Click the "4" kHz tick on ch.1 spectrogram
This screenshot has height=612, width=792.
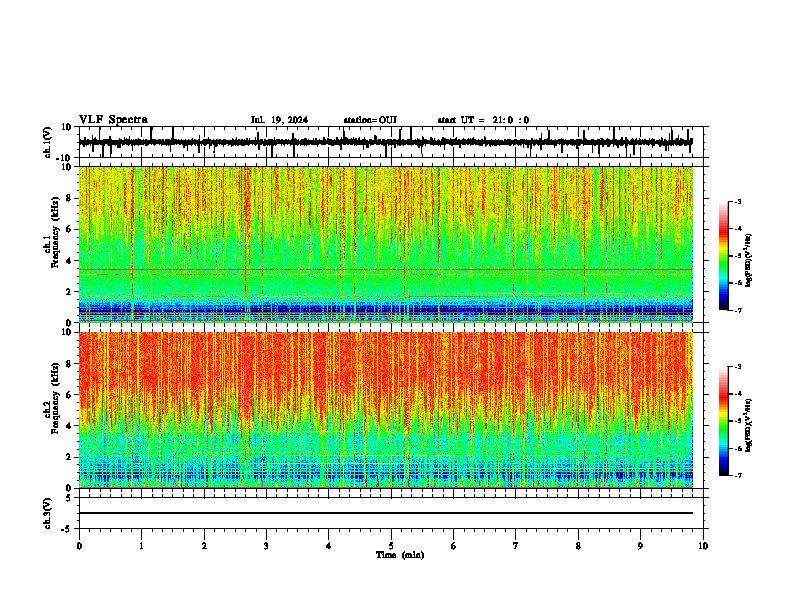(x=69, y=261)
